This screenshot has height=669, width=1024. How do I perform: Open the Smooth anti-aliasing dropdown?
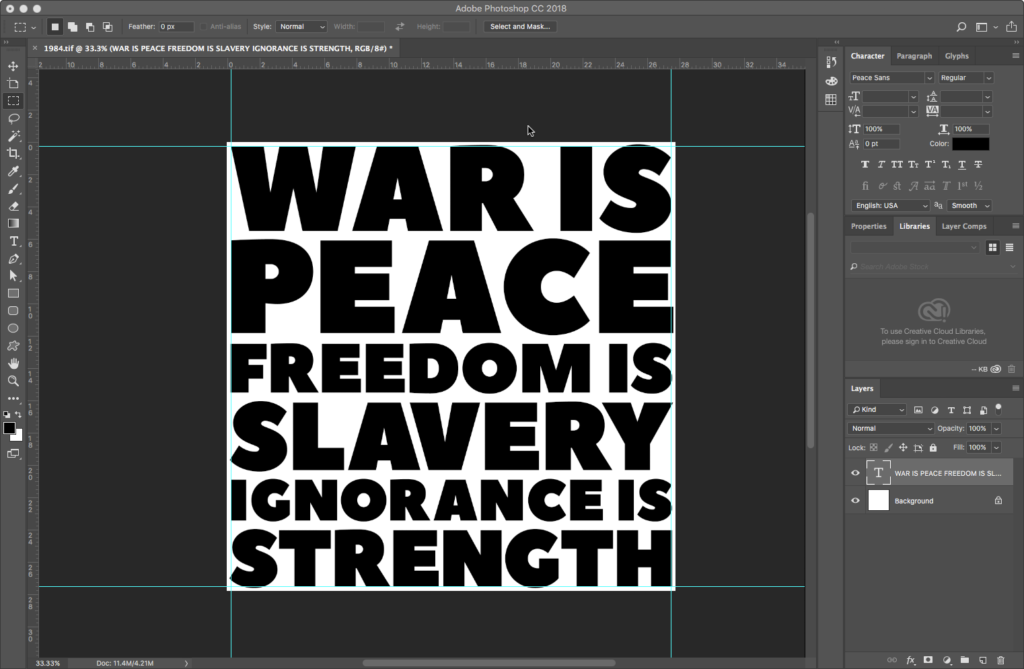pos(969,205)
